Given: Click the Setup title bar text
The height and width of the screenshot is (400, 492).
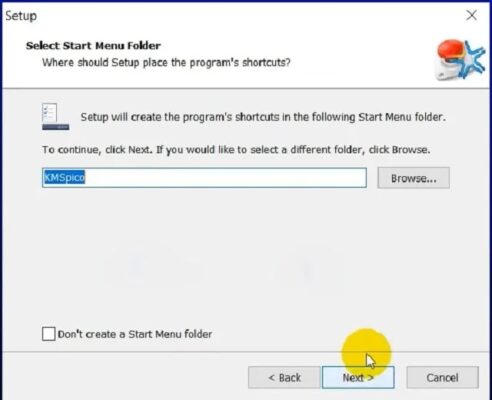Looking at the screenshot, I should pos(21,16).
